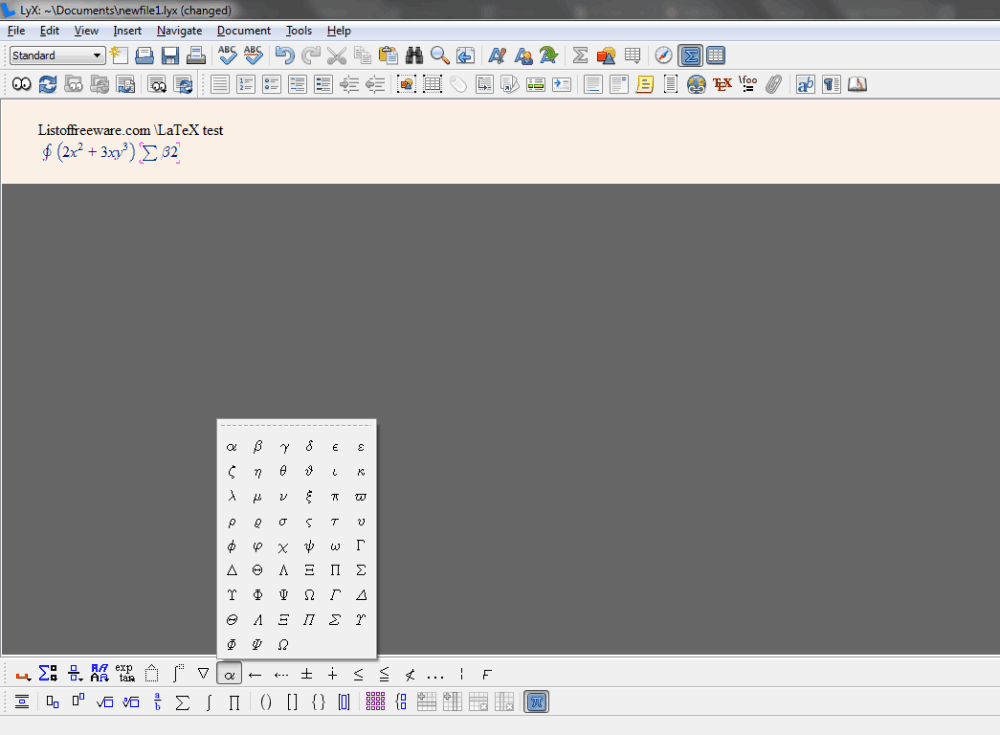Viewport: 1000px width, 735px height.
Task: Cut the selection with the scissors icon
Action: (x=336, y=56)
